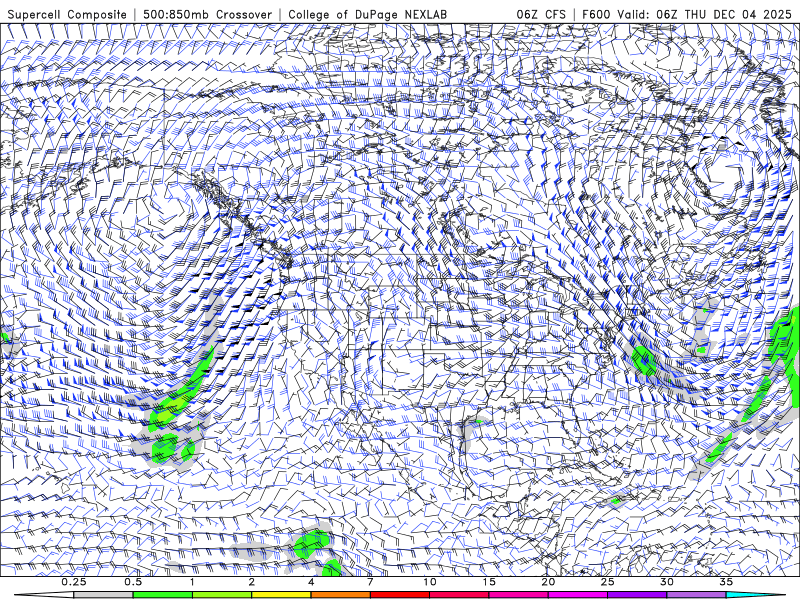Click 'College of DuPage NEXLAB' header text
The width and height of the screenshot is (800, 600).
368,14
